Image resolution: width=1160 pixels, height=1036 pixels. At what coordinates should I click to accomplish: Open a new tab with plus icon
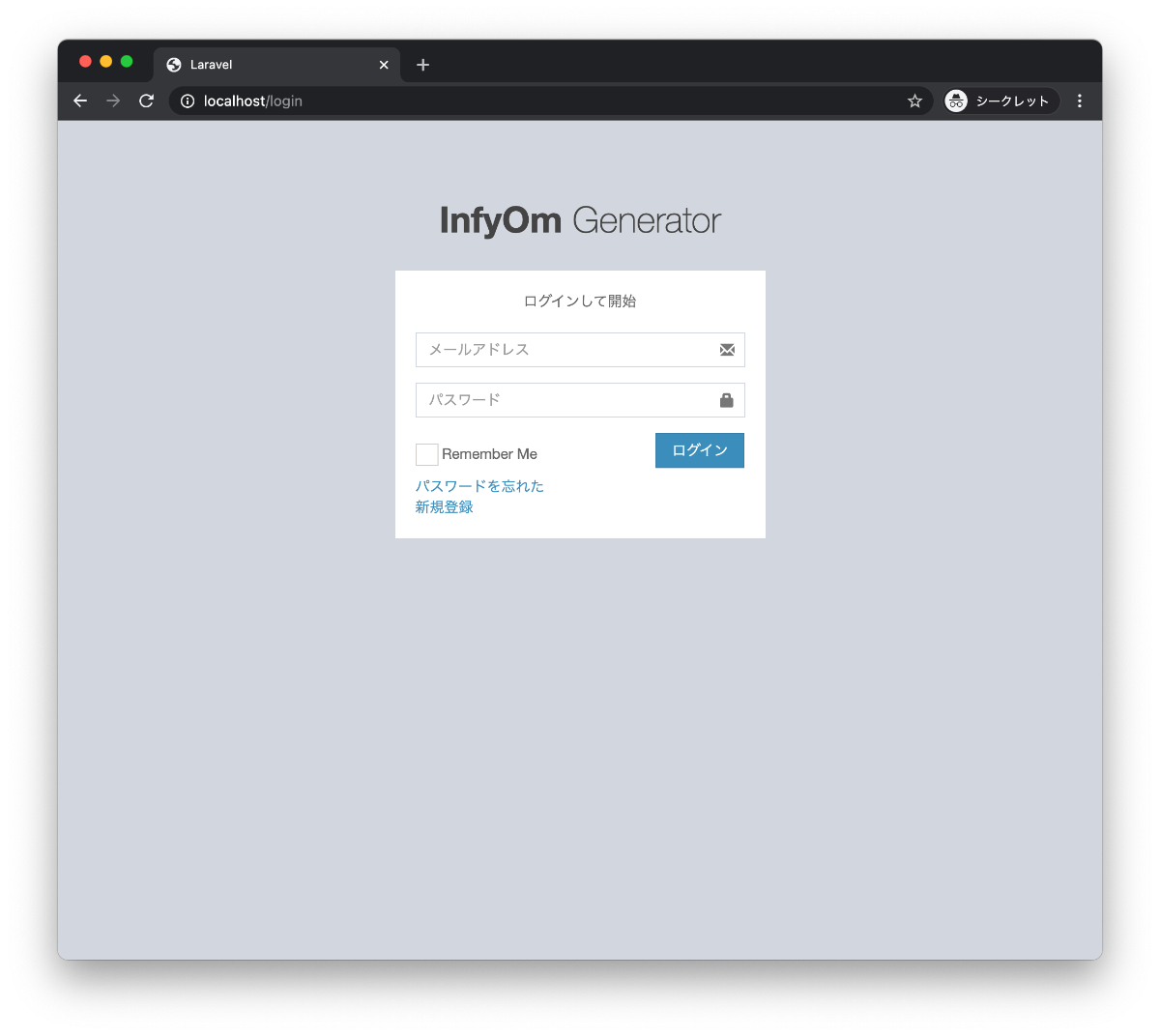tap(422, 65)
